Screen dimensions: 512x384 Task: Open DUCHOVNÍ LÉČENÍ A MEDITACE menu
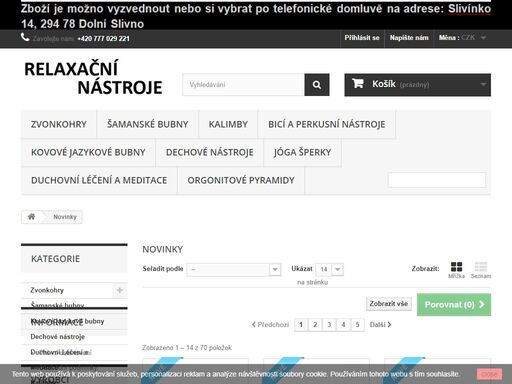(99, 180)
